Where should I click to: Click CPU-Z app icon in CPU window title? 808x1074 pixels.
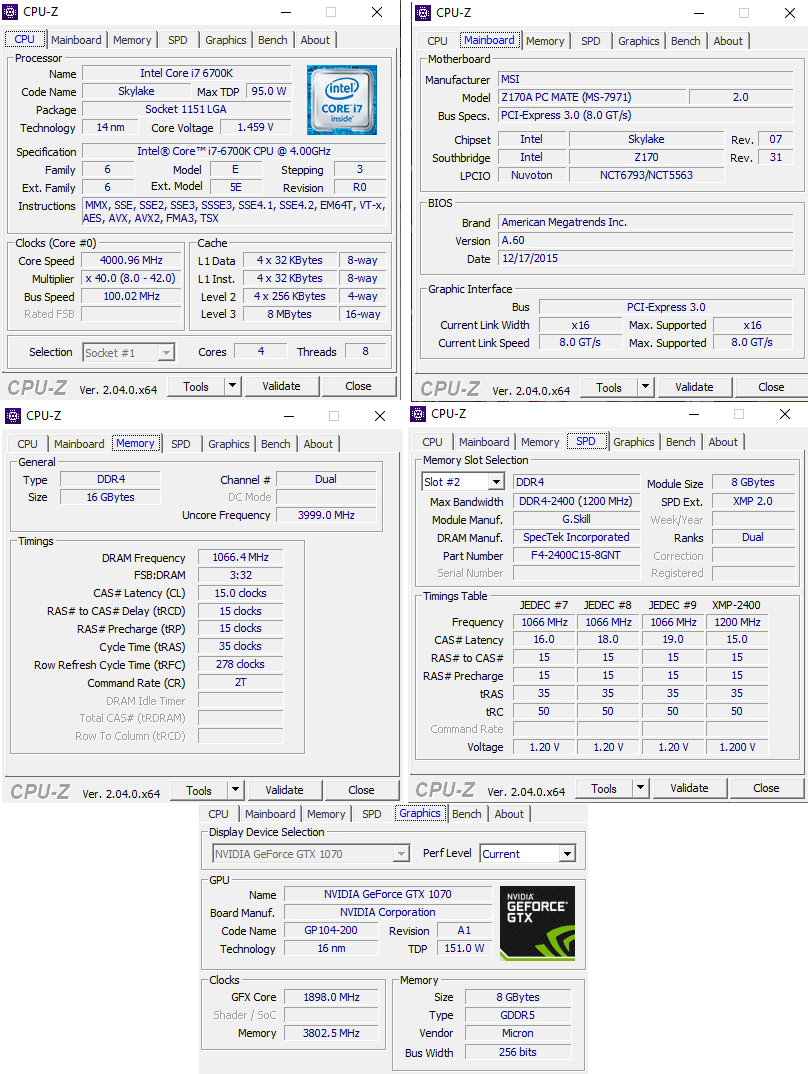pyautogui.click(x=10, y=12)
